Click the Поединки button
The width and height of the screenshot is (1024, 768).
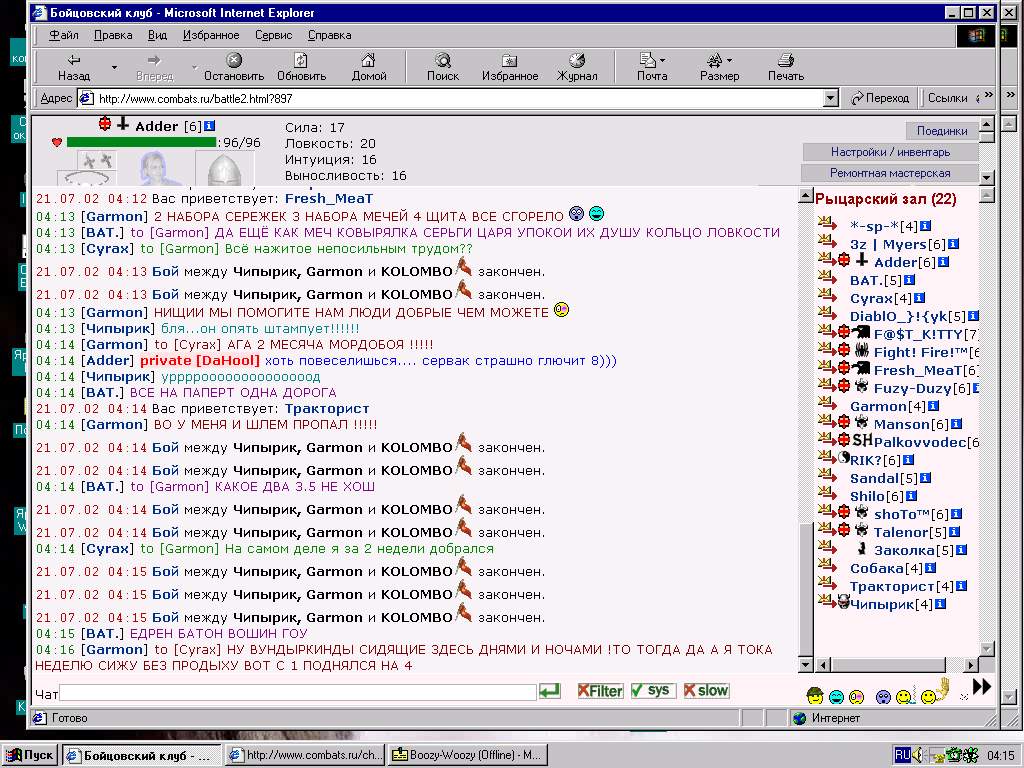(x=942, y=131)
